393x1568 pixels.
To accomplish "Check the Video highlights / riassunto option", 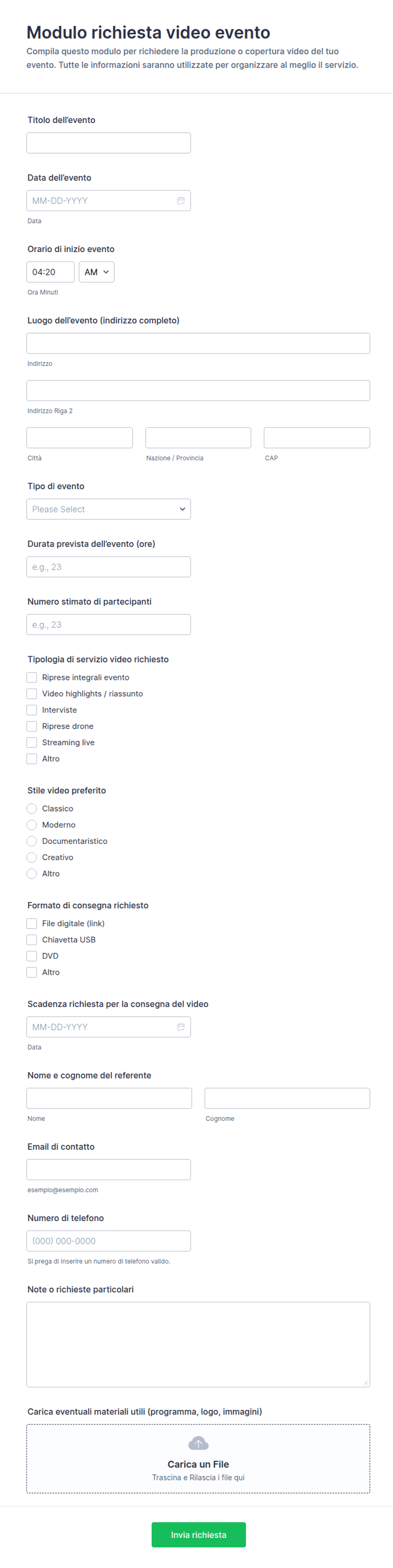I will pyautogui.click(x=32, y=694).
